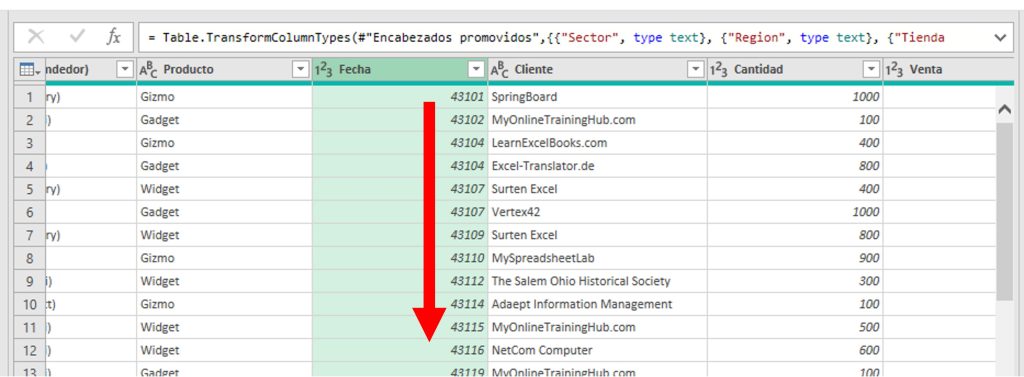Select row number 6
Screen dimensions: 1024x377
point(29,212)
